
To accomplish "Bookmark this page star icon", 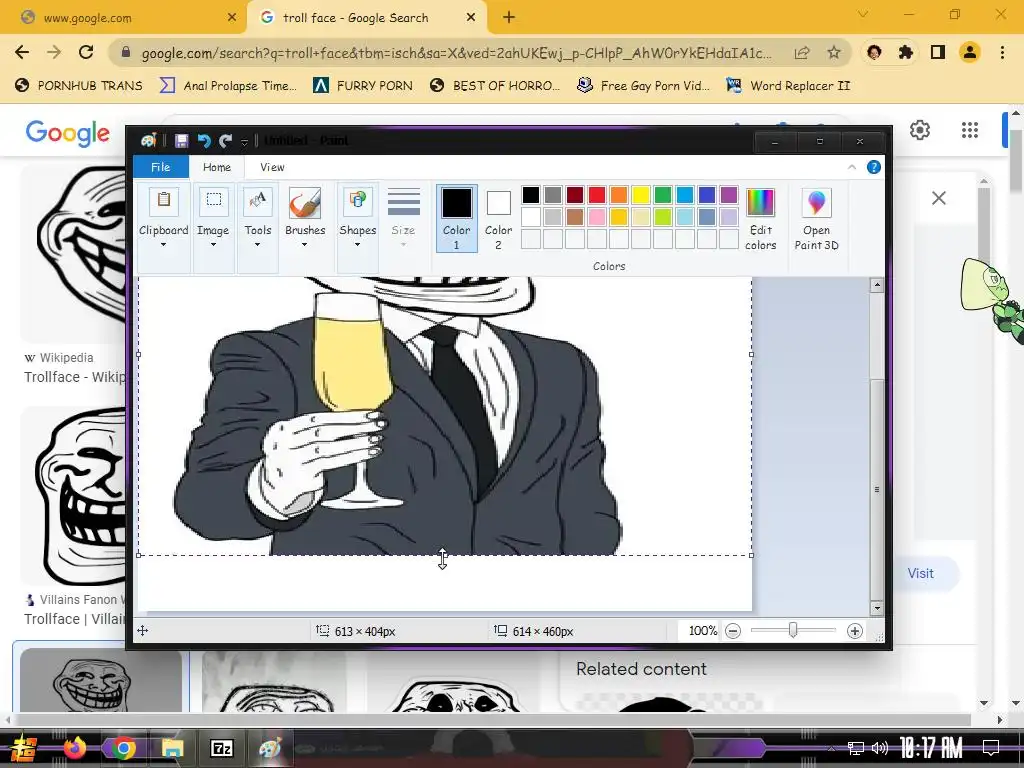I will point(833,53).
